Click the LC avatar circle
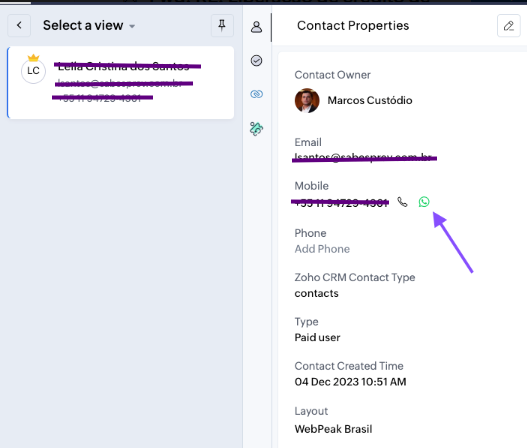 point(33,71)
